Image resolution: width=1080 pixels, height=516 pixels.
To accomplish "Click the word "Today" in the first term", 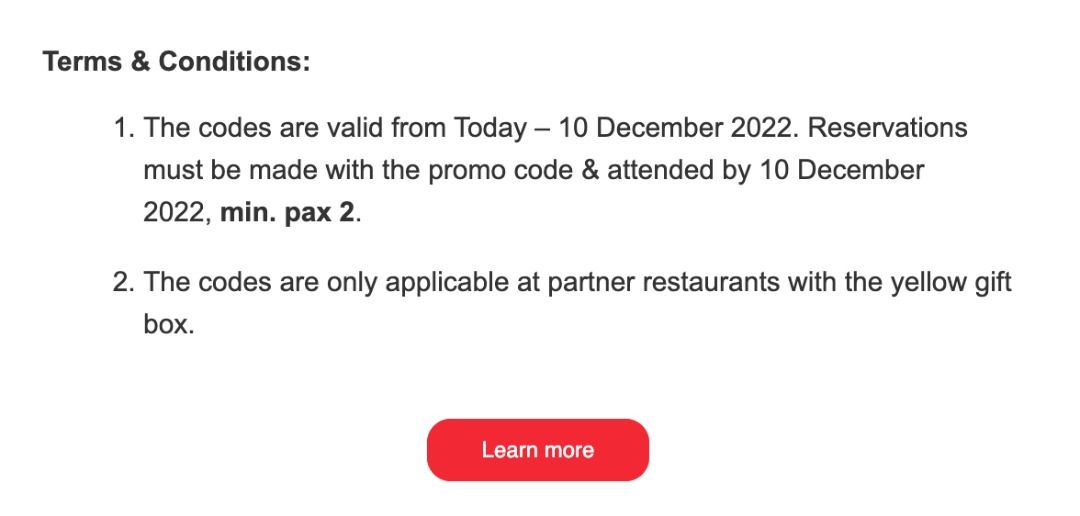I will click(x=490, y=129).
